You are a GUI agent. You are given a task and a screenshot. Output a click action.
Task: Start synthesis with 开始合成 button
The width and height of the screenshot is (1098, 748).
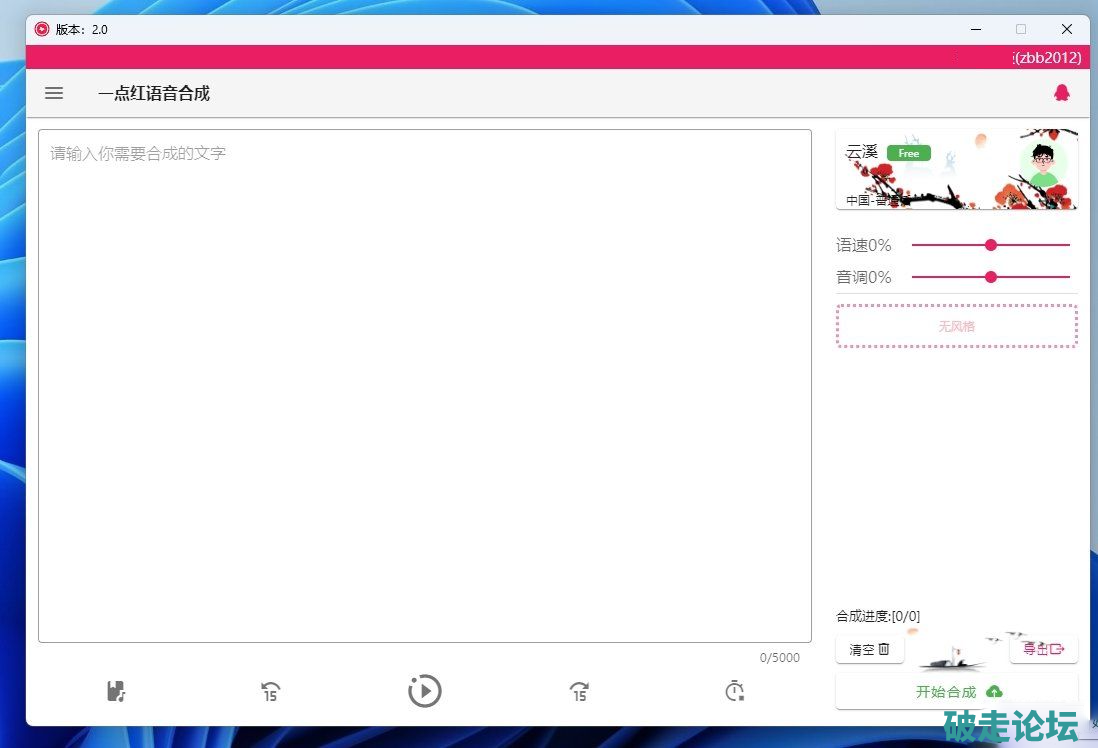point(956,692)
